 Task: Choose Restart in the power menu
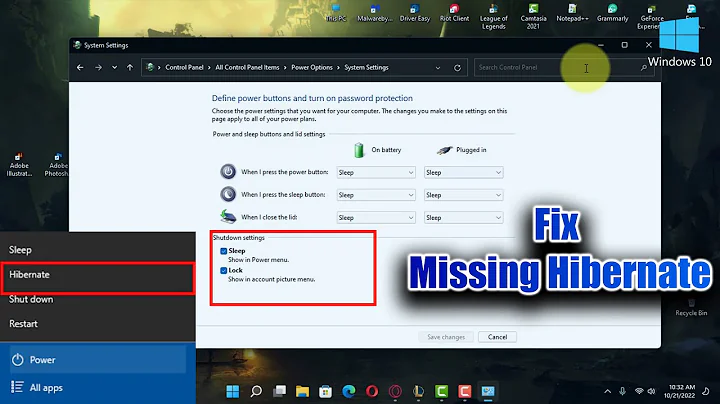98,324
